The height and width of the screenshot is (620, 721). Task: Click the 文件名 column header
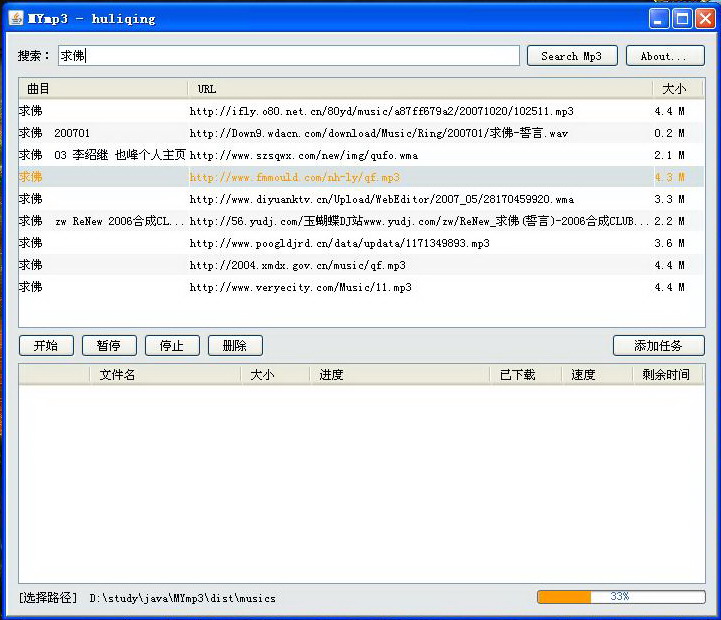pos(166,375)
